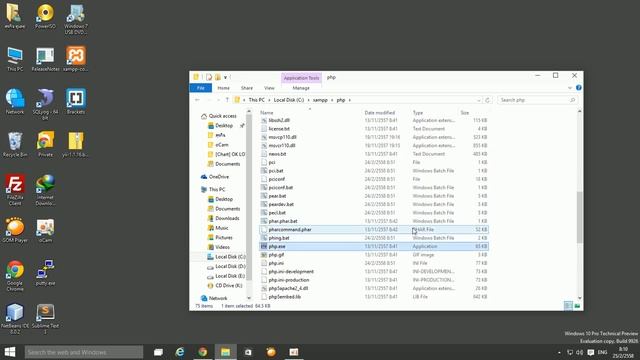The width and height of the screenshot is (640, 360).
Task: Open the ReleaseNotes desktop shortcut
Action: [45, 59]
